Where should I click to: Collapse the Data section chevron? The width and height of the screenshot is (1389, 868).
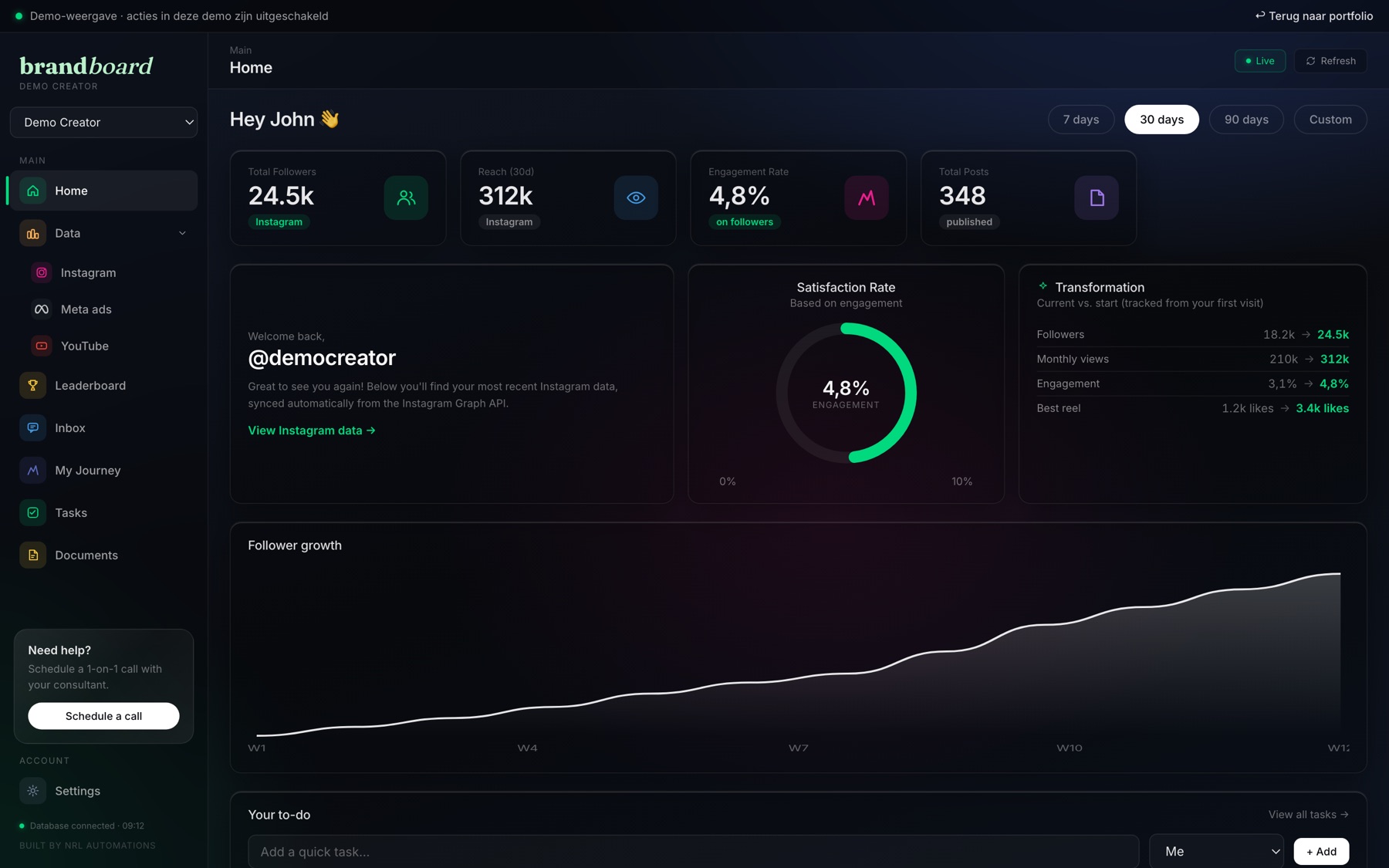click(x=182, y=233)
